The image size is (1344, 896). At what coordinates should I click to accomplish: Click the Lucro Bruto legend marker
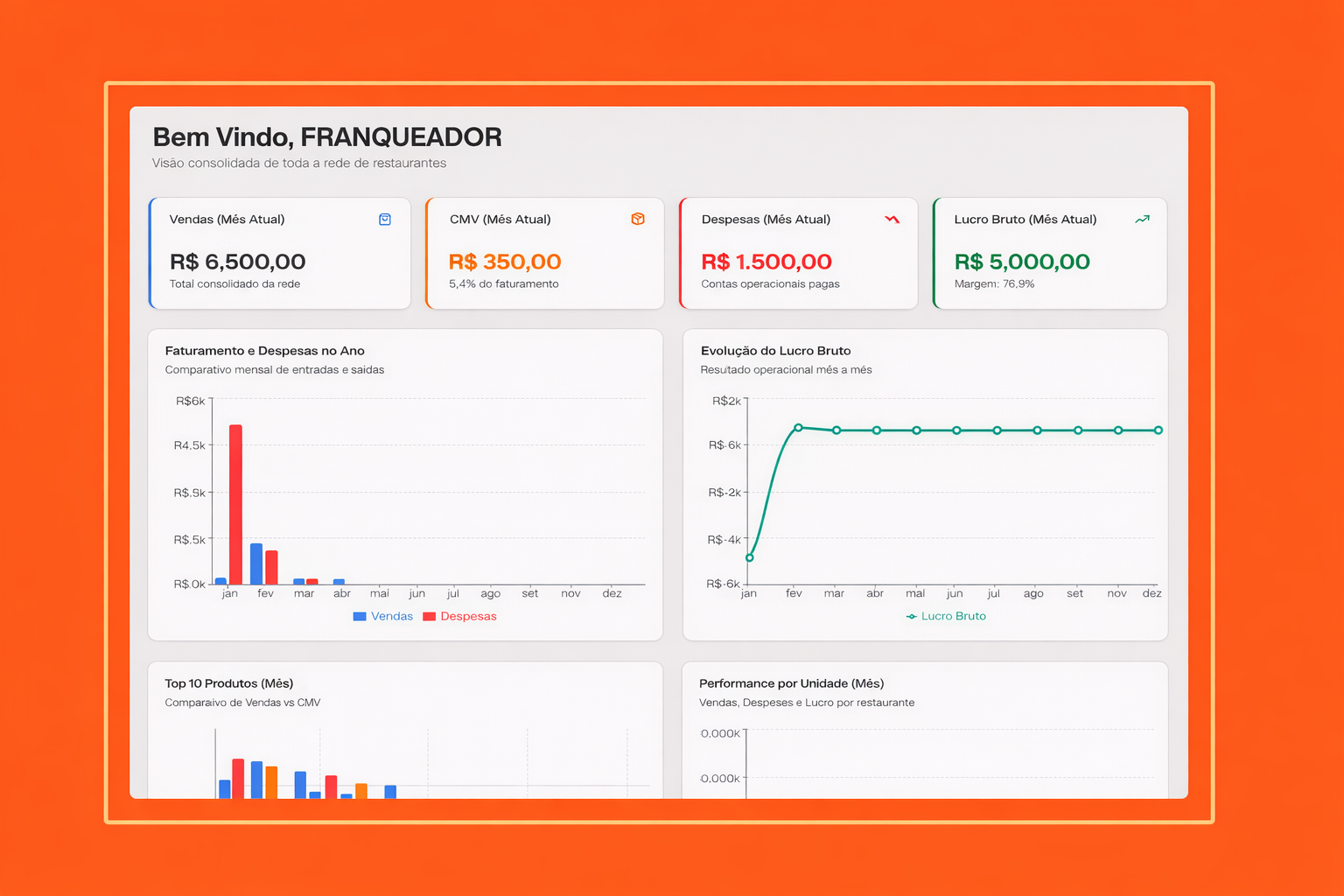tap(911, 616)
